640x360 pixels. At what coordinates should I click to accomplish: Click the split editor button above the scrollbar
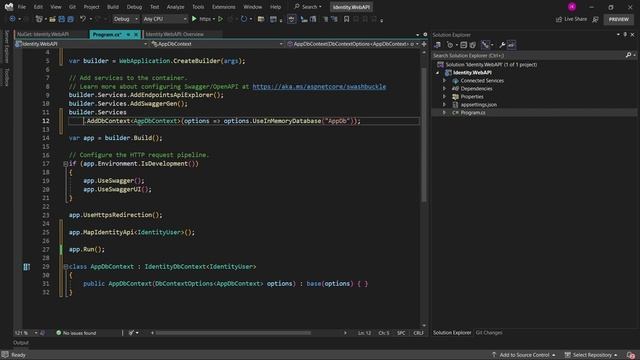(x=424, y=44)
